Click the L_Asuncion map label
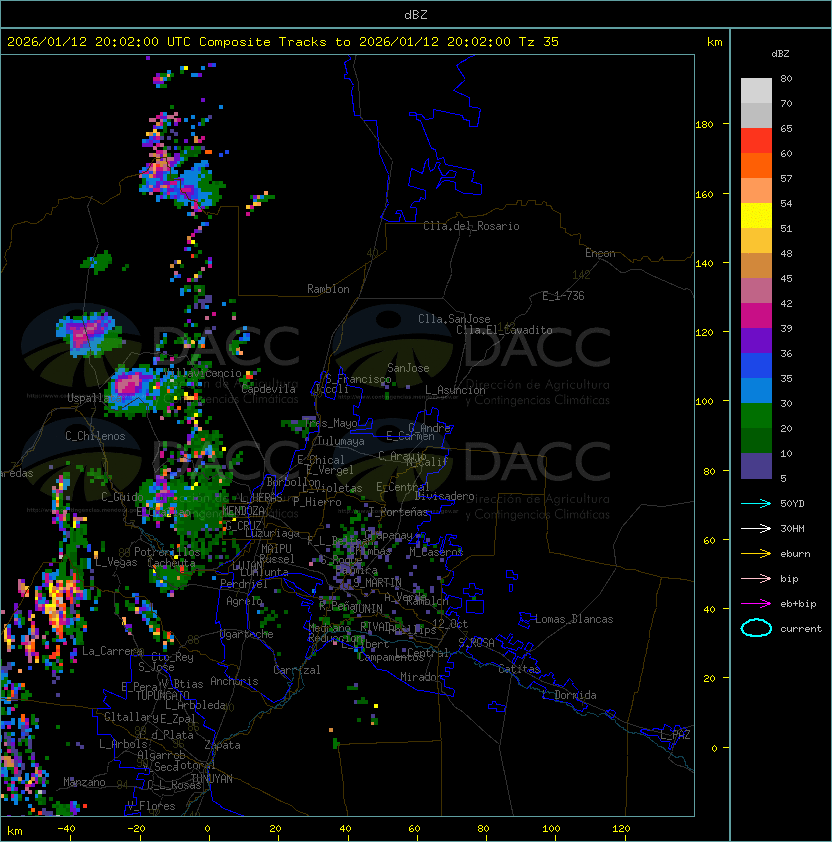832x842 pixels. (455, 390)
